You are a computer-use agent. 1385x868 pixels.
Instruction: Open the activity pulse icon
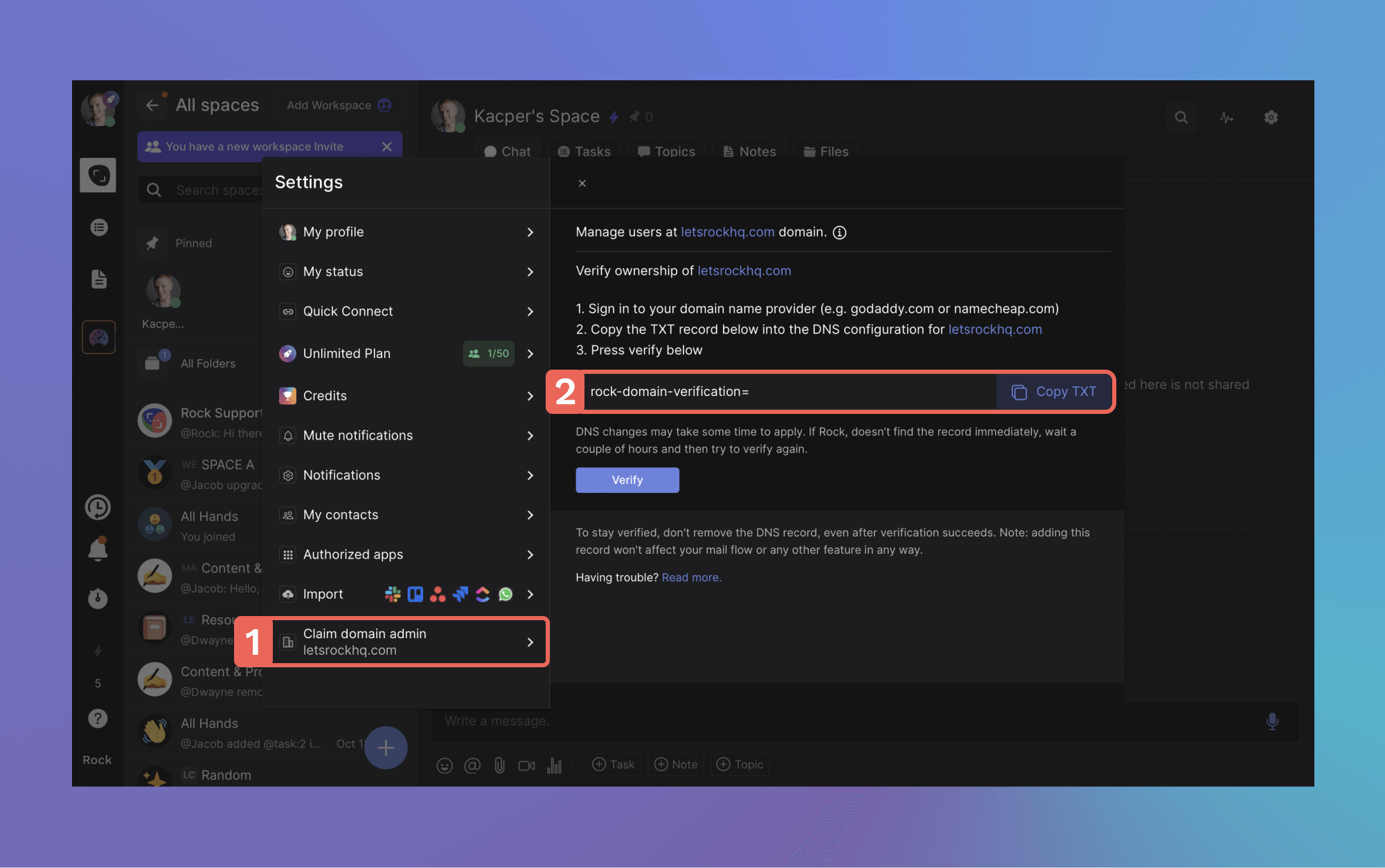[1226, 118]
